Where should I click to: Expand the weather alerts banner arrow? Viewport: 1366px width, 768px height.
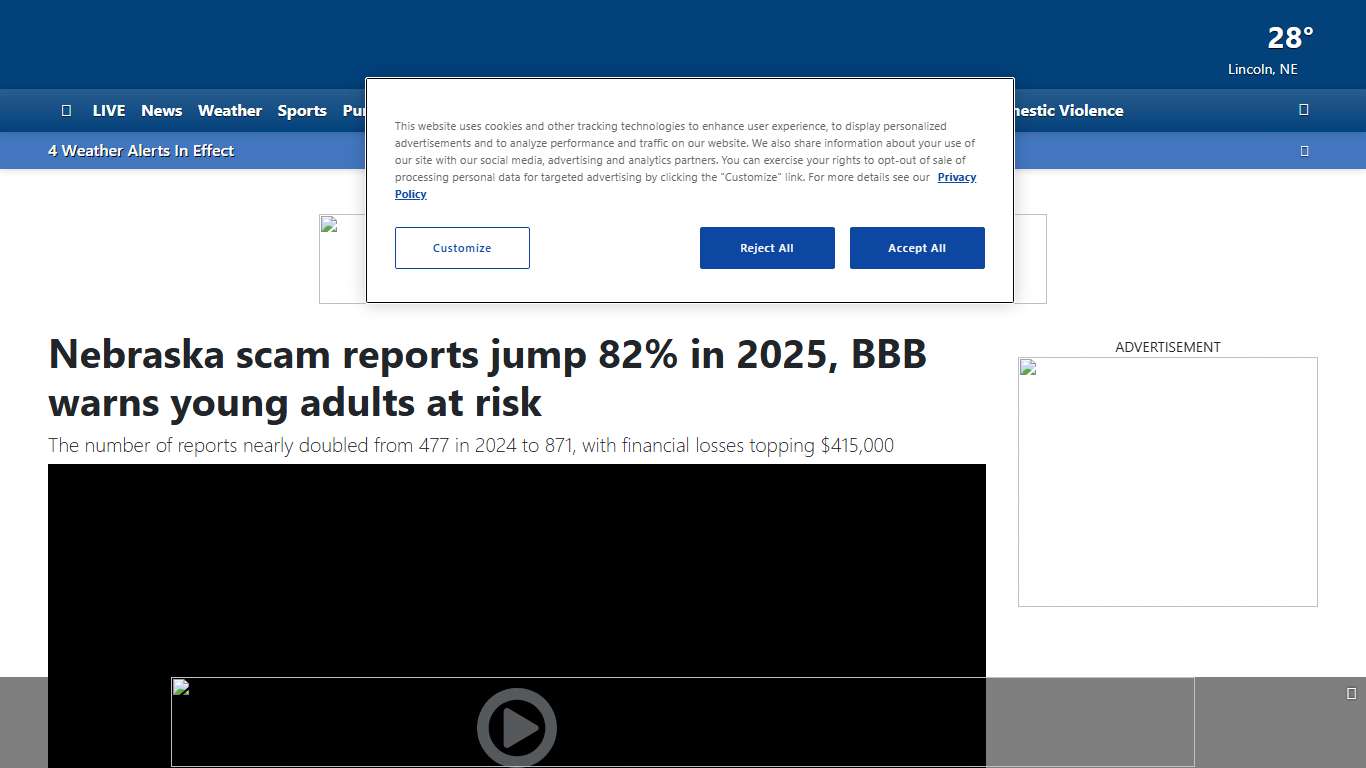1304,150
